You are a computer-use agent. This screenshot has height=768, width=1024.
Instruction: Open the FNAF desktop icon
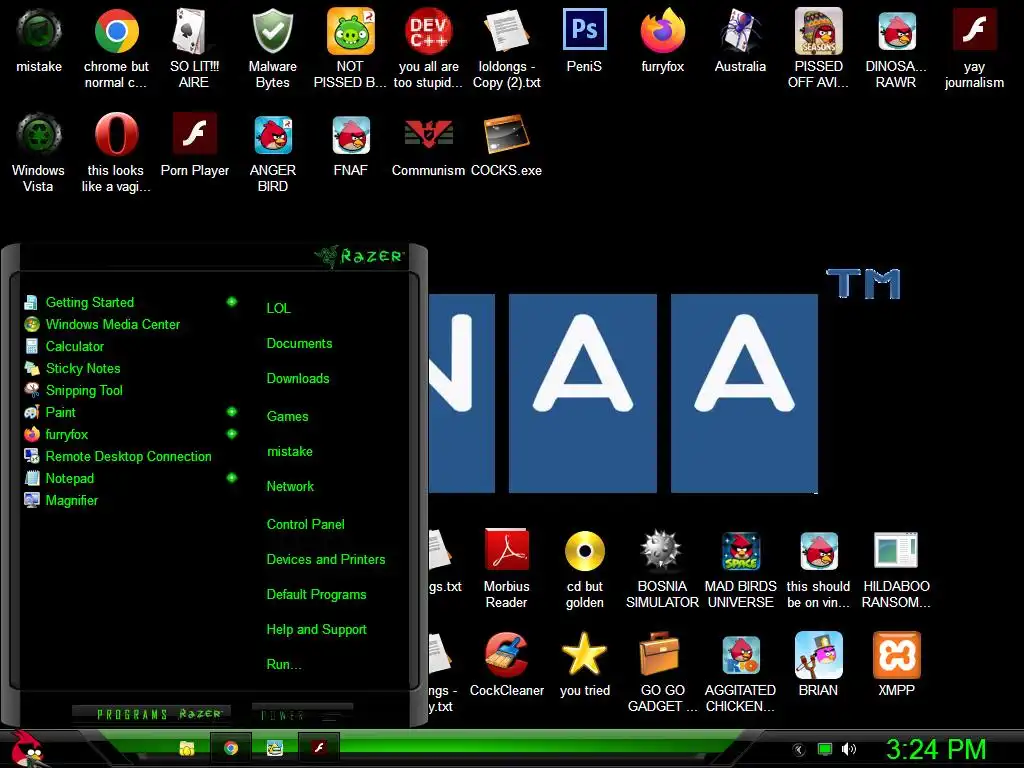pos(351,135)
